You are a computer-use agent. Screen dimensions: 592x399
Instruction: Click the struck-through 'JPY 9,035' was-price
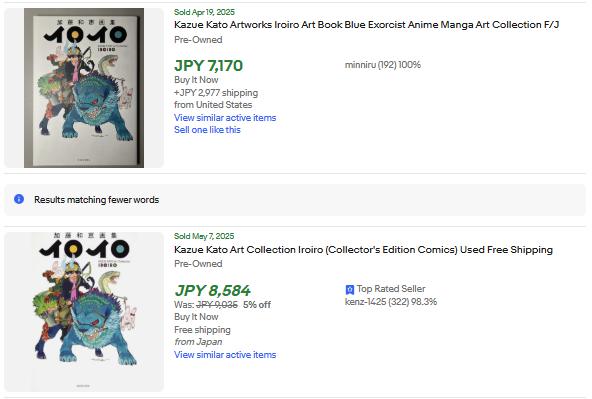click(217, 305)
